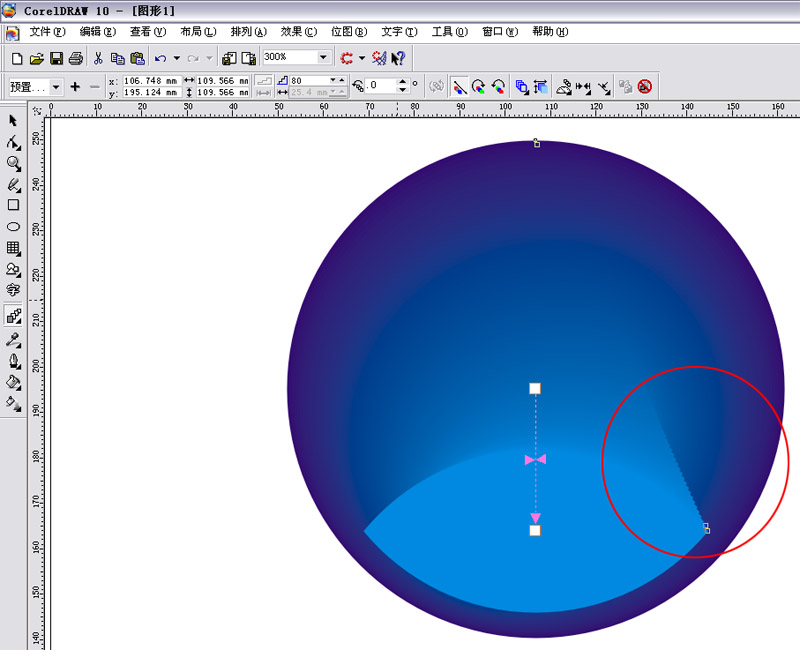Toggle clockwise blend mode
Screen dimensions: 800x650
[479, 87]
